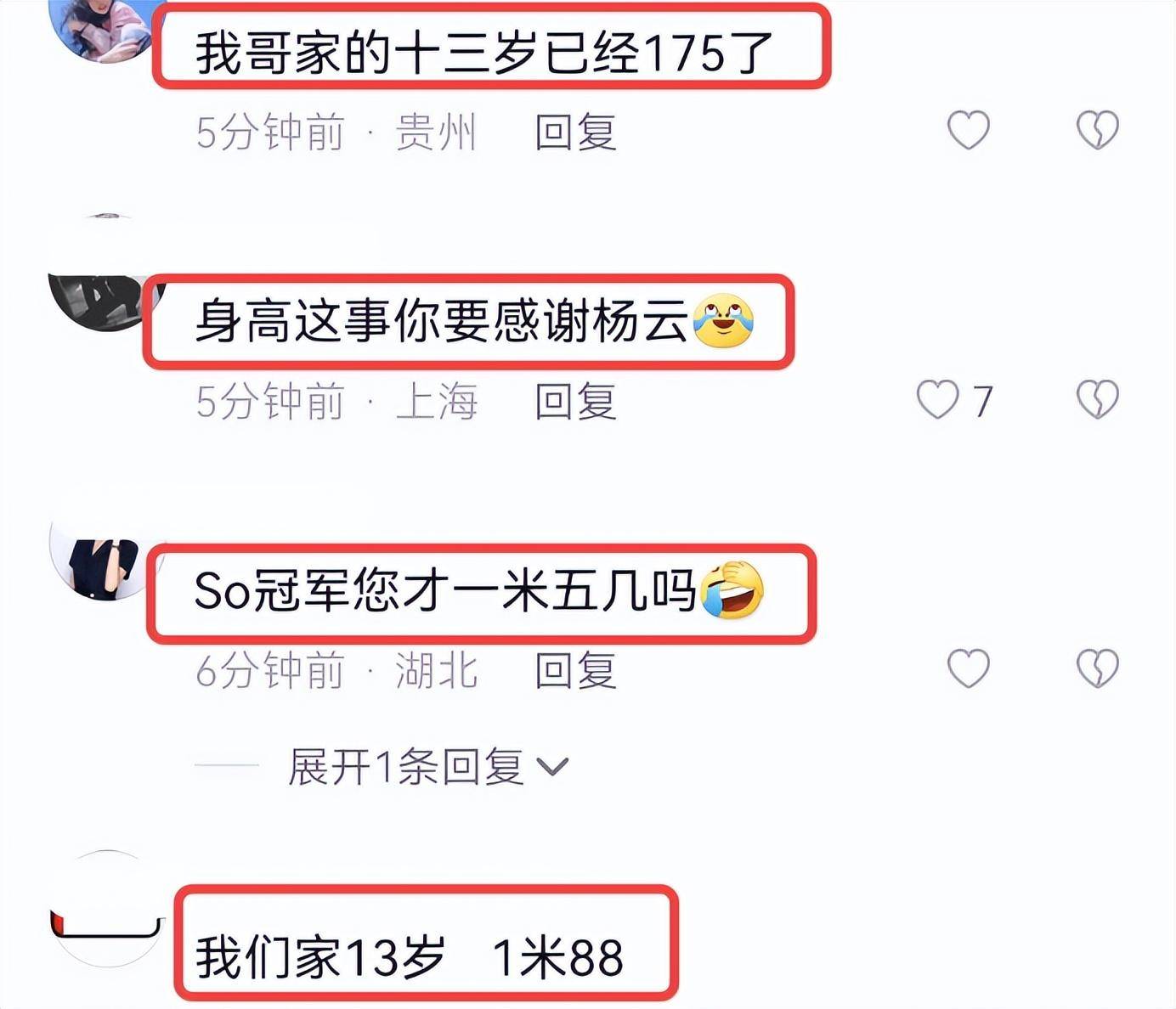Like the Hubei comment with heart icon

(969, 668)
